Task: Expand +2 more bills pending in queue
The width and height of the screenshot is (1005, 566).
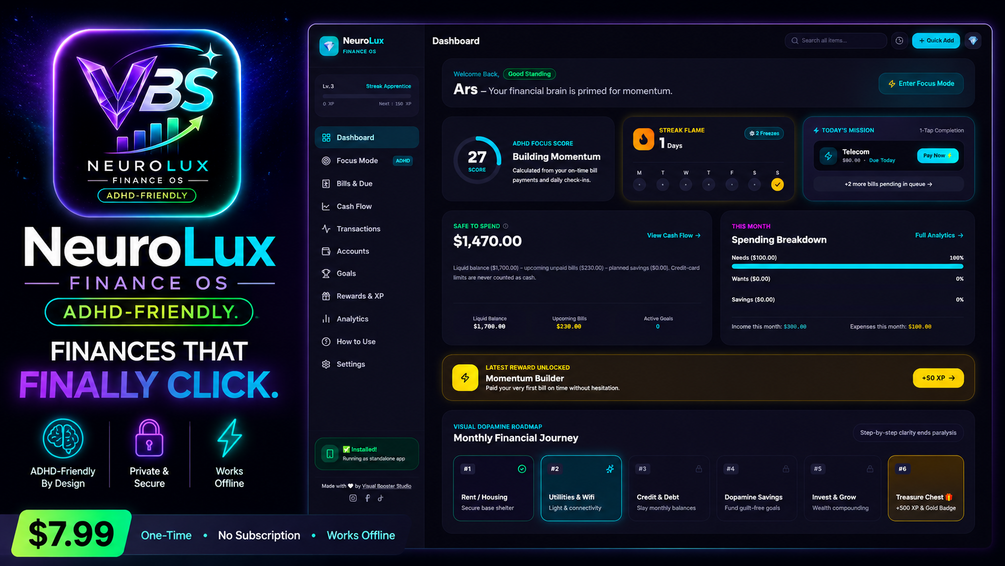Action: (888, 184)
